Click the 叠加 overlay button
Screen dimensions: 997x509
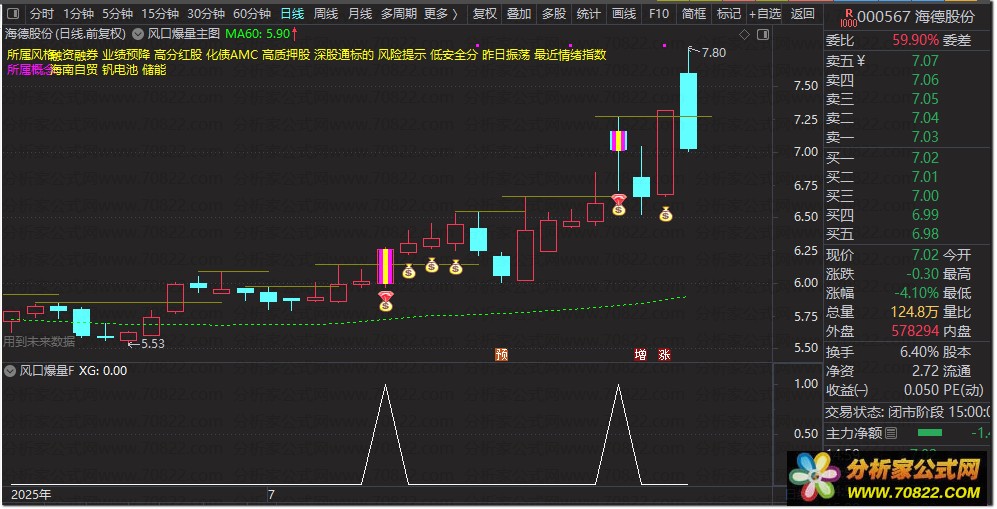(x=519, y=13)
